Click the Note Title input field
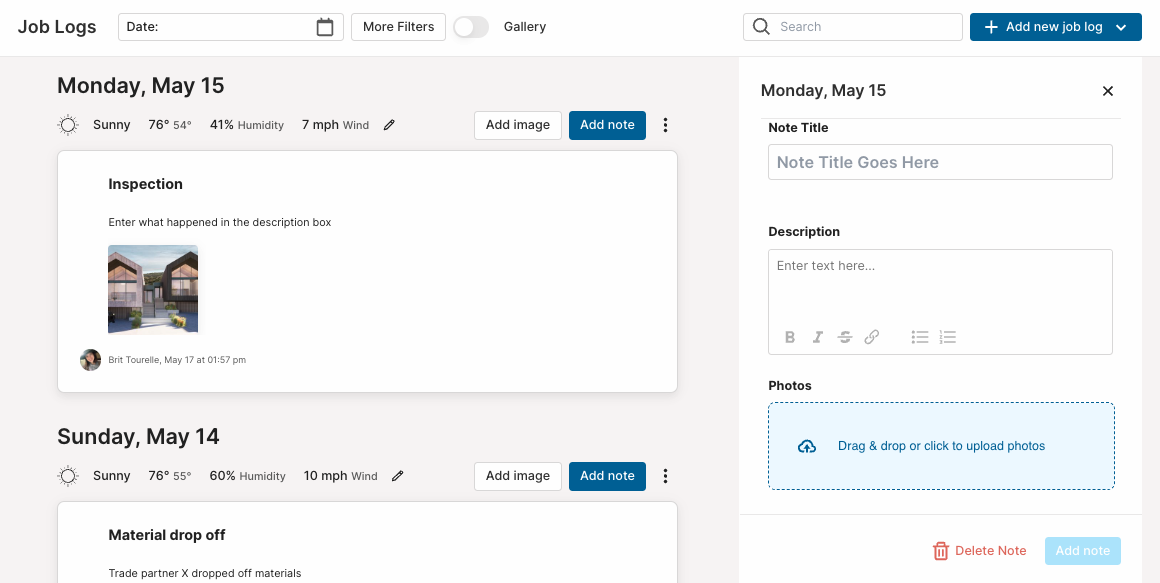The width and height of the screenshot is (1160, 583). pyautogui.click(x=940, y=162)
